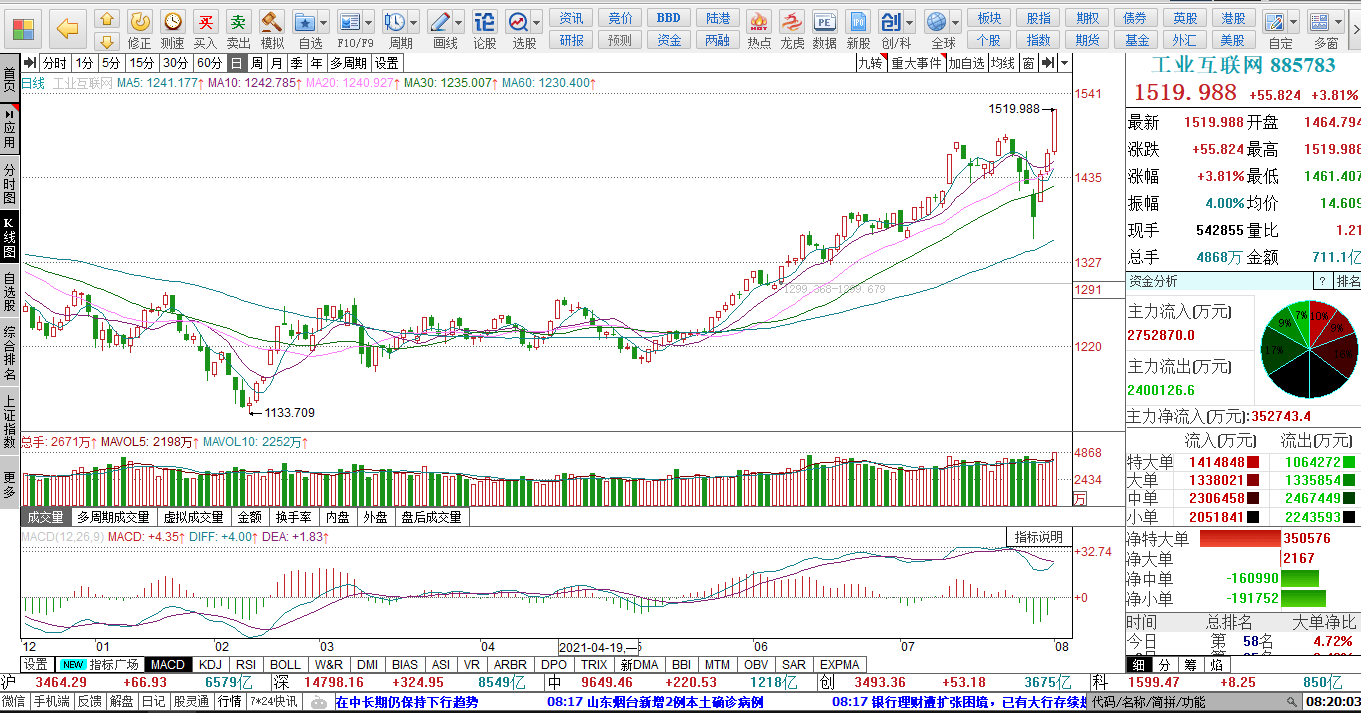
Task: Open the 测速 clock speed test
Action: pos(172,27)
